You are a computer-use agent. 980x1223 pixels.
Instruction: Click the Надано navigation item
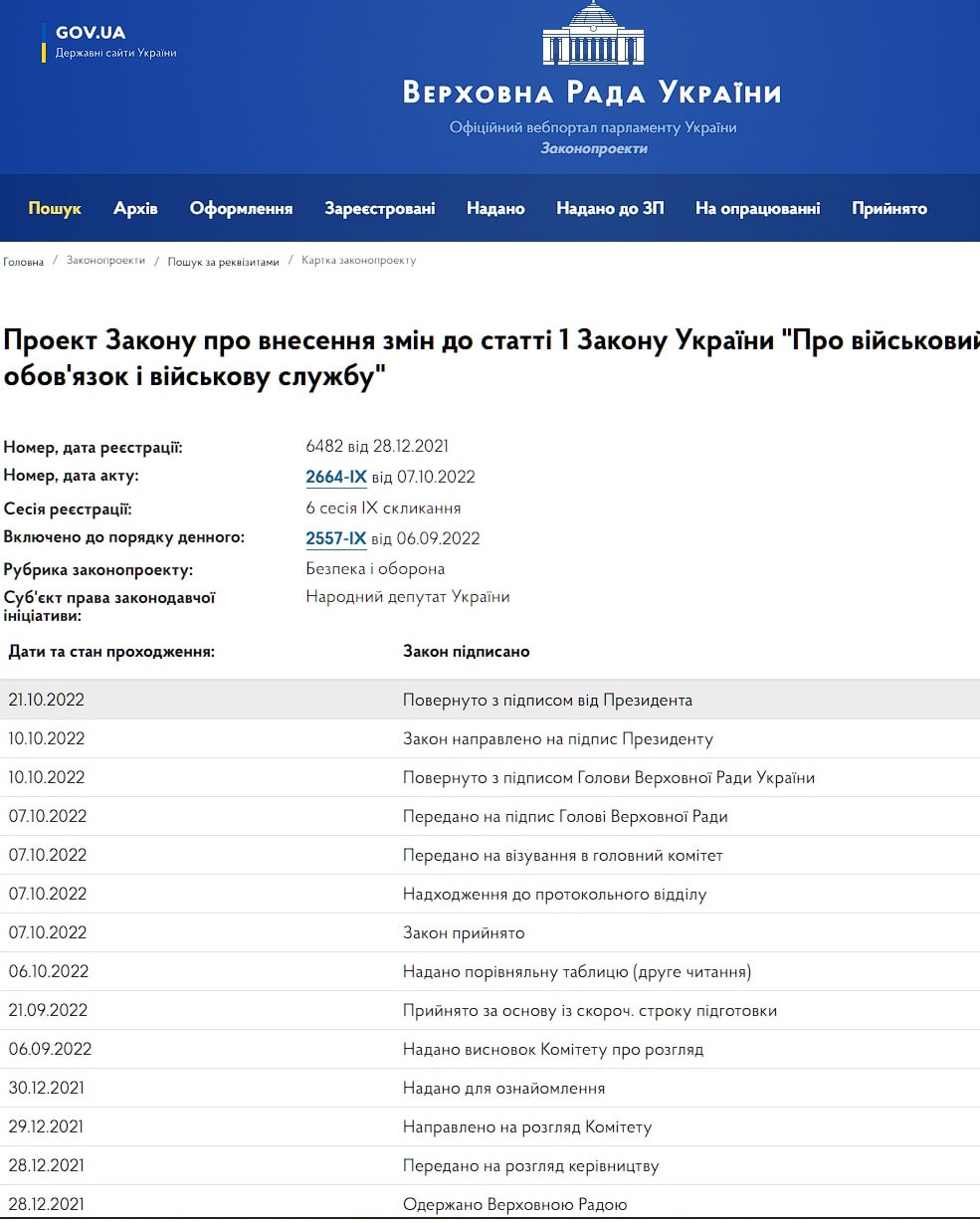point(495,208)
